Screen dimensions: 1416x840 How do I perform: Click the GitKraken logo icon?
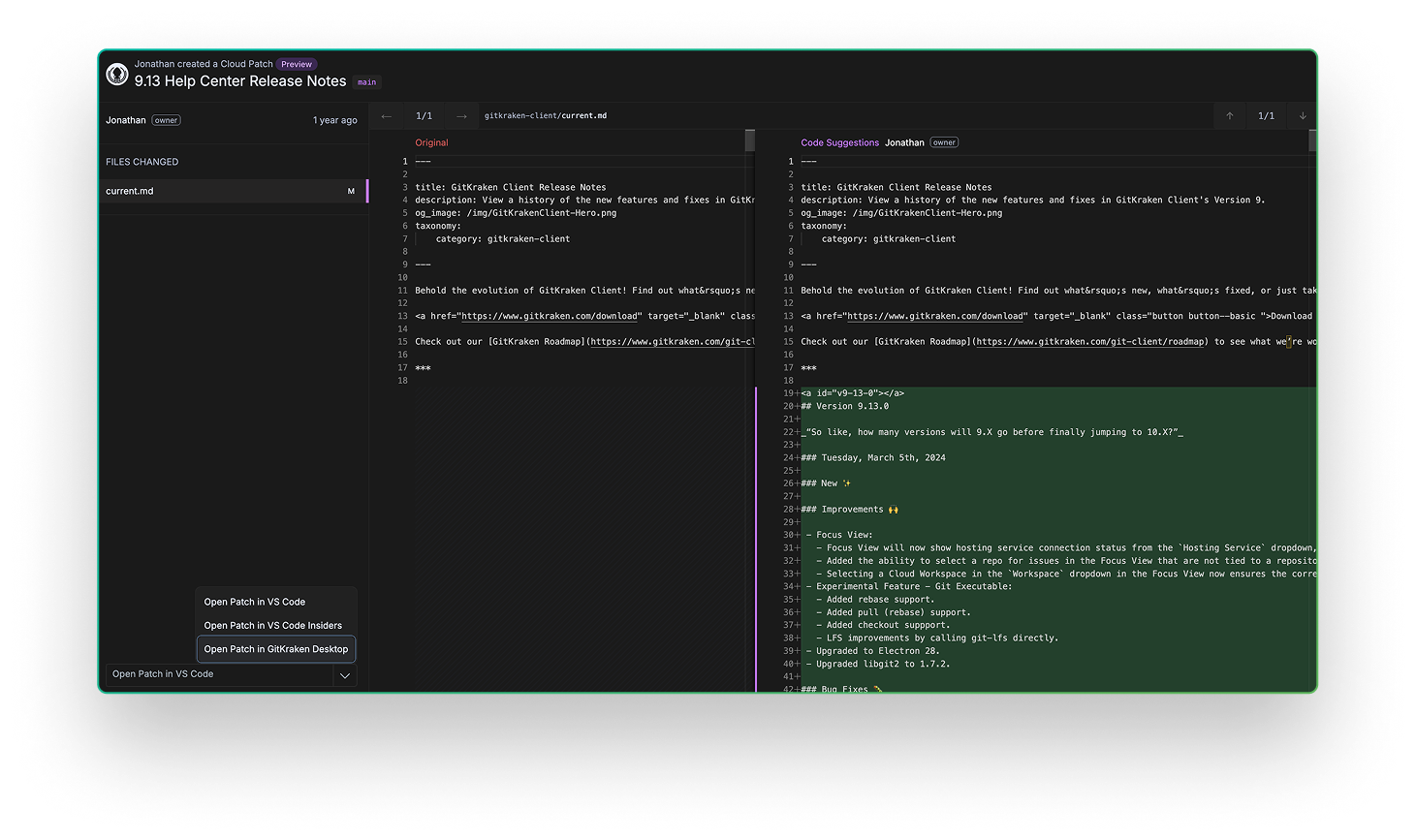tap(117, 74)
